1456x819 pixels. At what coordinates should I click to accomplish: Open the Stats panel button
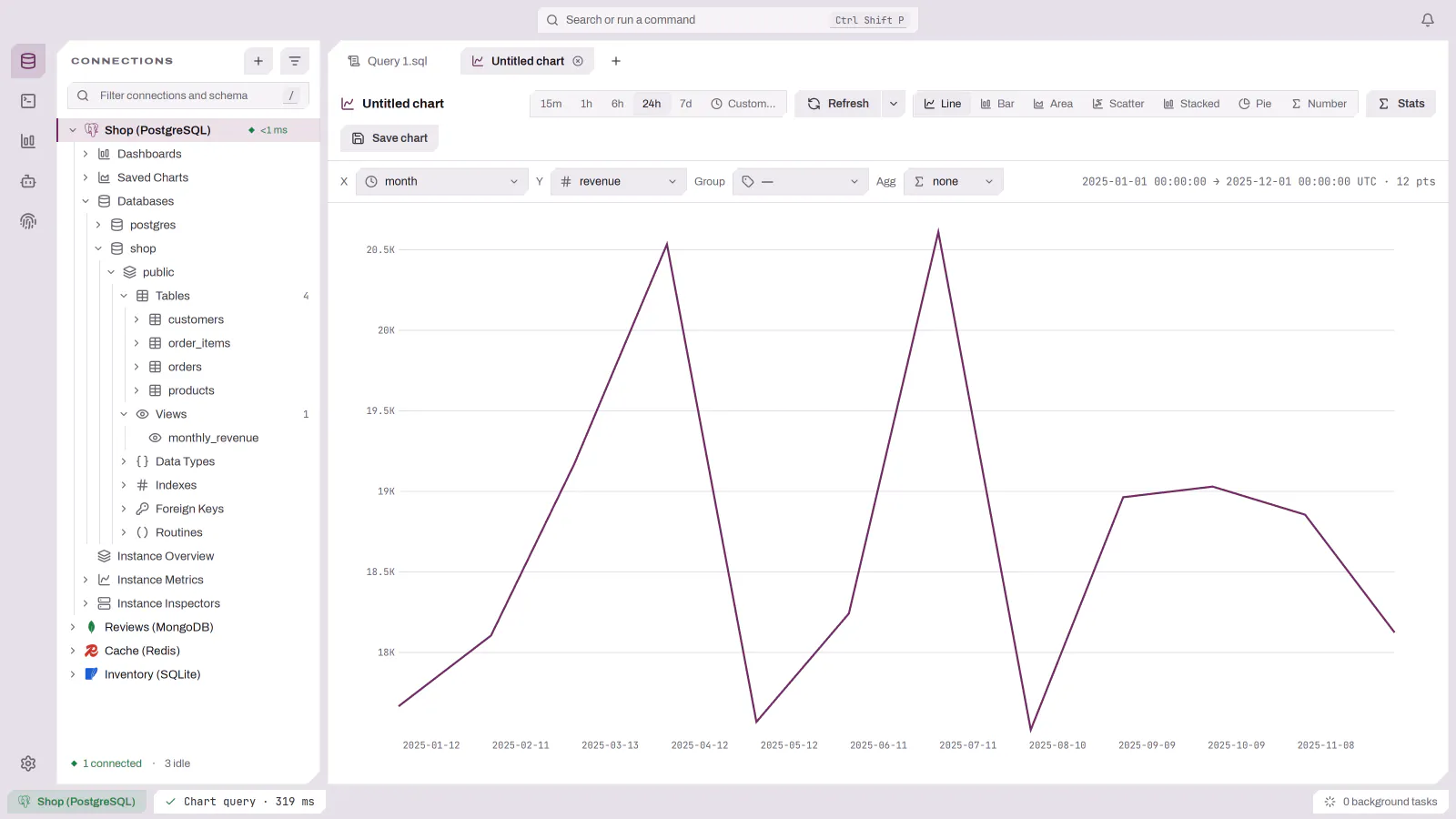[x=1401, y=104]
